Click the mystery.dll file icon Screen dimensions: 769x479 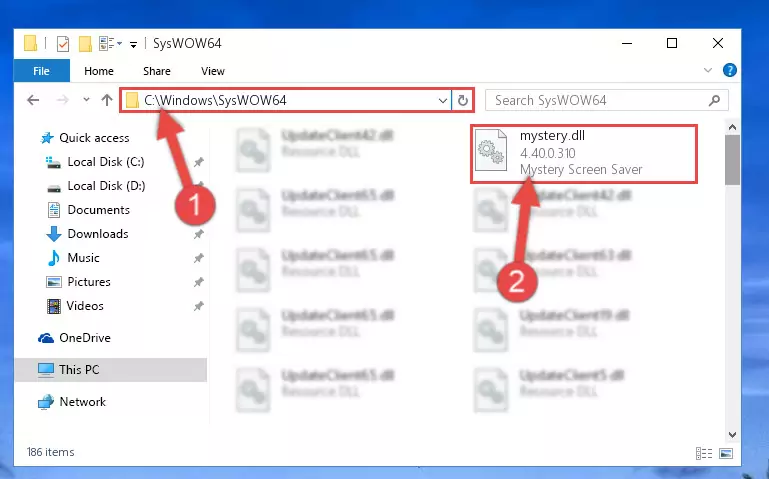click(x=491, y=151)
